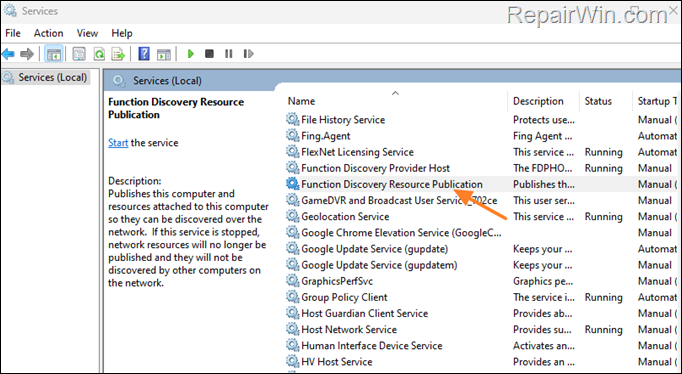Image resolution: width=682 pixels, height=374 pixels.
Task: Open the File menu
Action: (13, 33)
